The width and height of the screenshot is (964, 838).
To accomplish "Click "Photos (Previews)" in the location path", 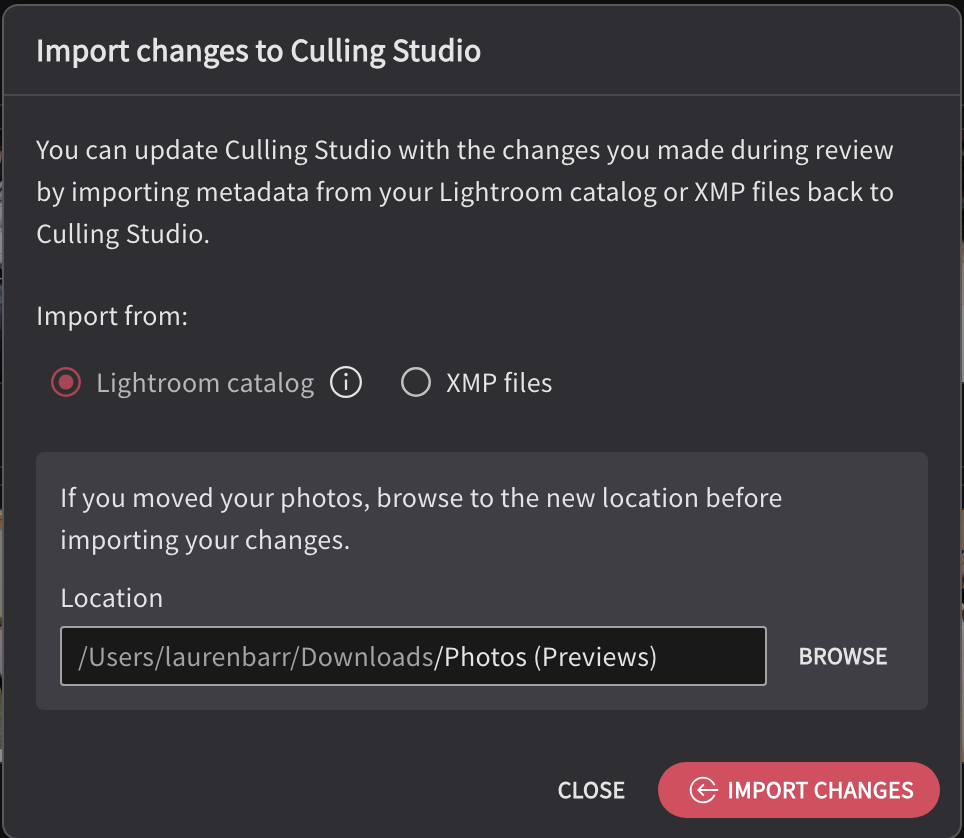I will point(550,657).
